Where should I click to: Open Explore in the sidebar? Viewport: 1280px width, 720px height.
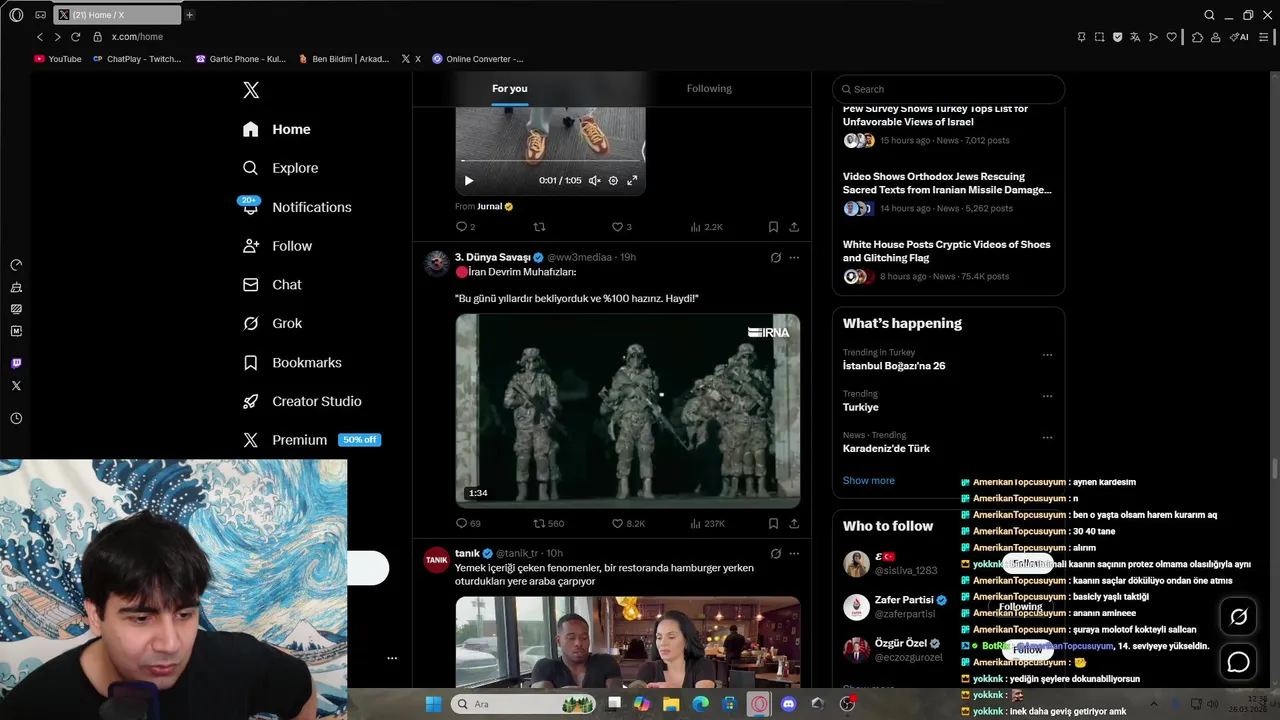(281, 168)
